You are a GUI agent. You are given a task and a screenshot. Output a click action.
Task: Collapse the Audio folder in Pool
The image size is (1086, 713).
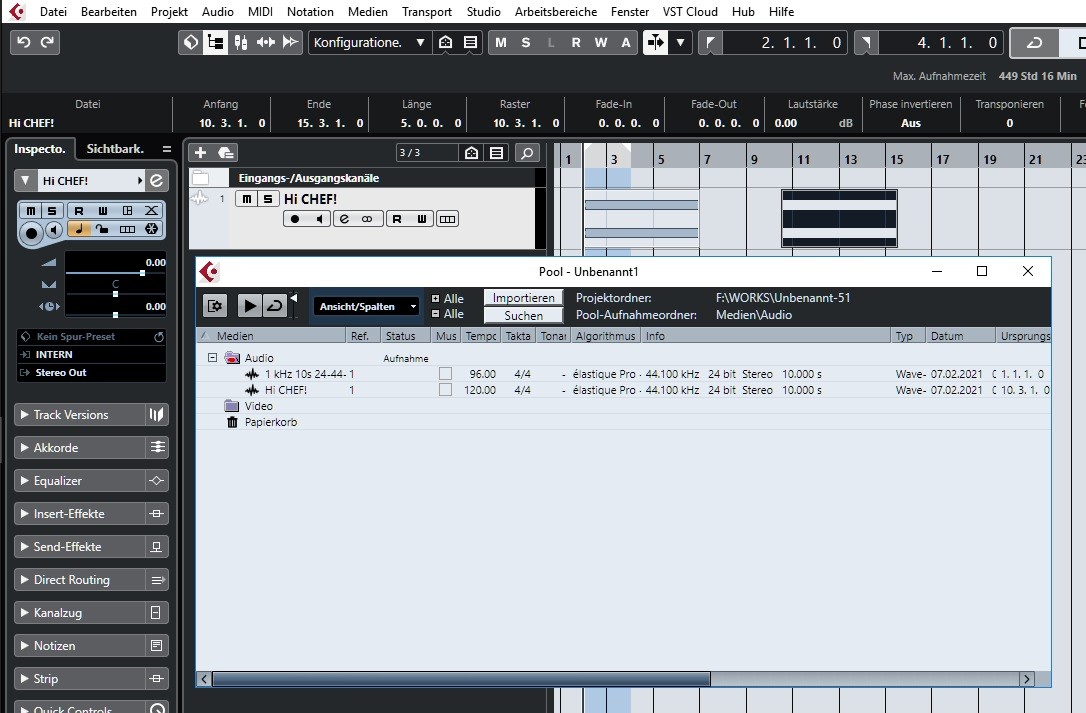click(213, 358)
